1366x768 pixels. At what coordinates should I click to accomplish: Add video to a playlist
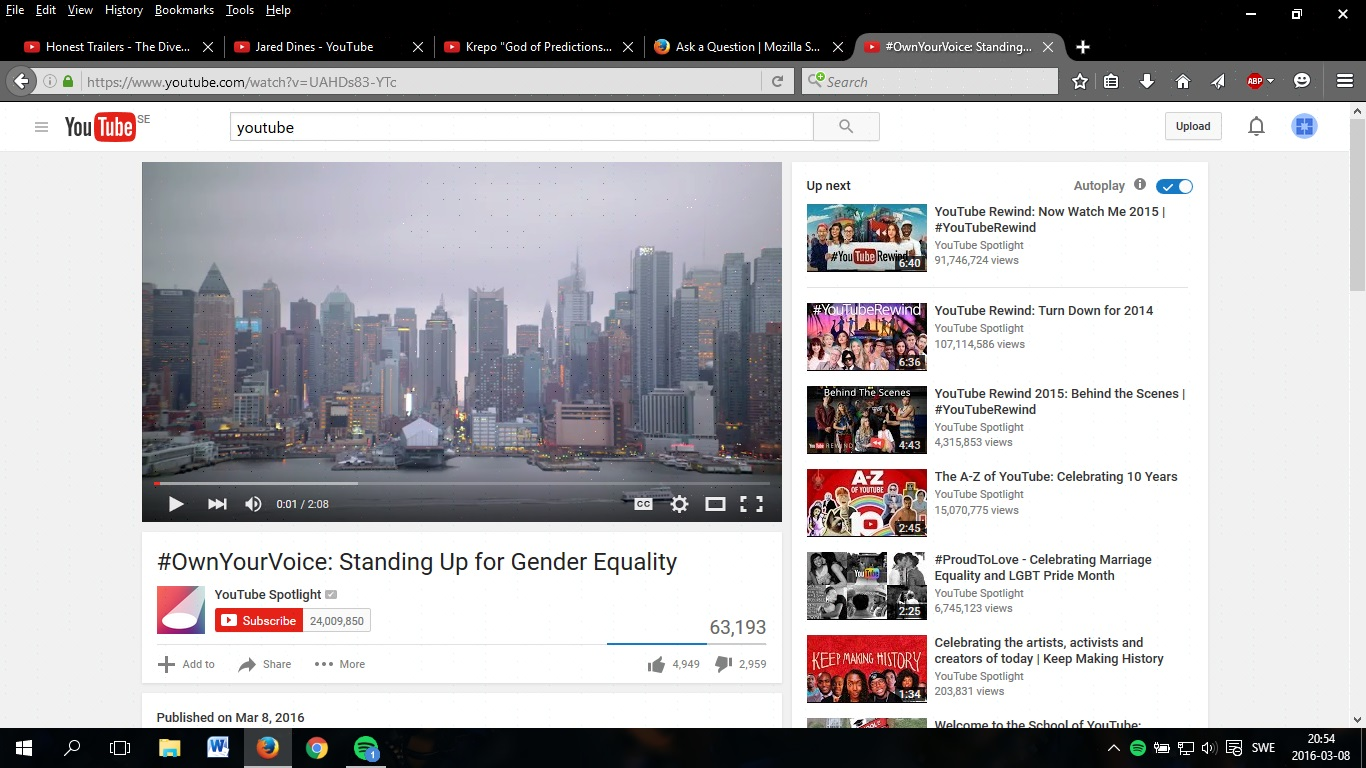(186, 664)
